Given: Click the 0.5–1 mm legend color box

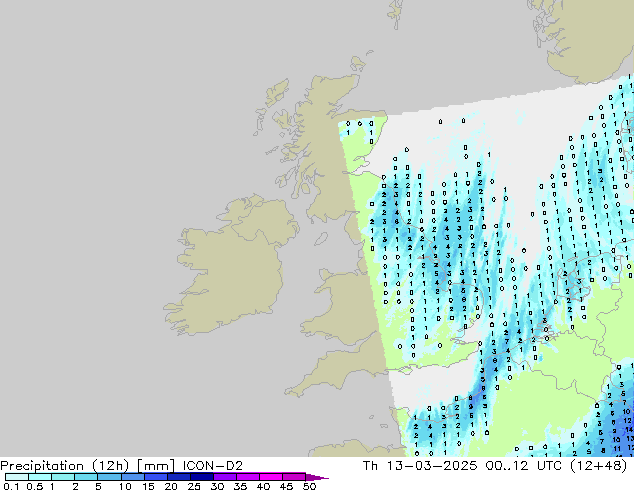Looking at the screenshot, I should (40, 477).
